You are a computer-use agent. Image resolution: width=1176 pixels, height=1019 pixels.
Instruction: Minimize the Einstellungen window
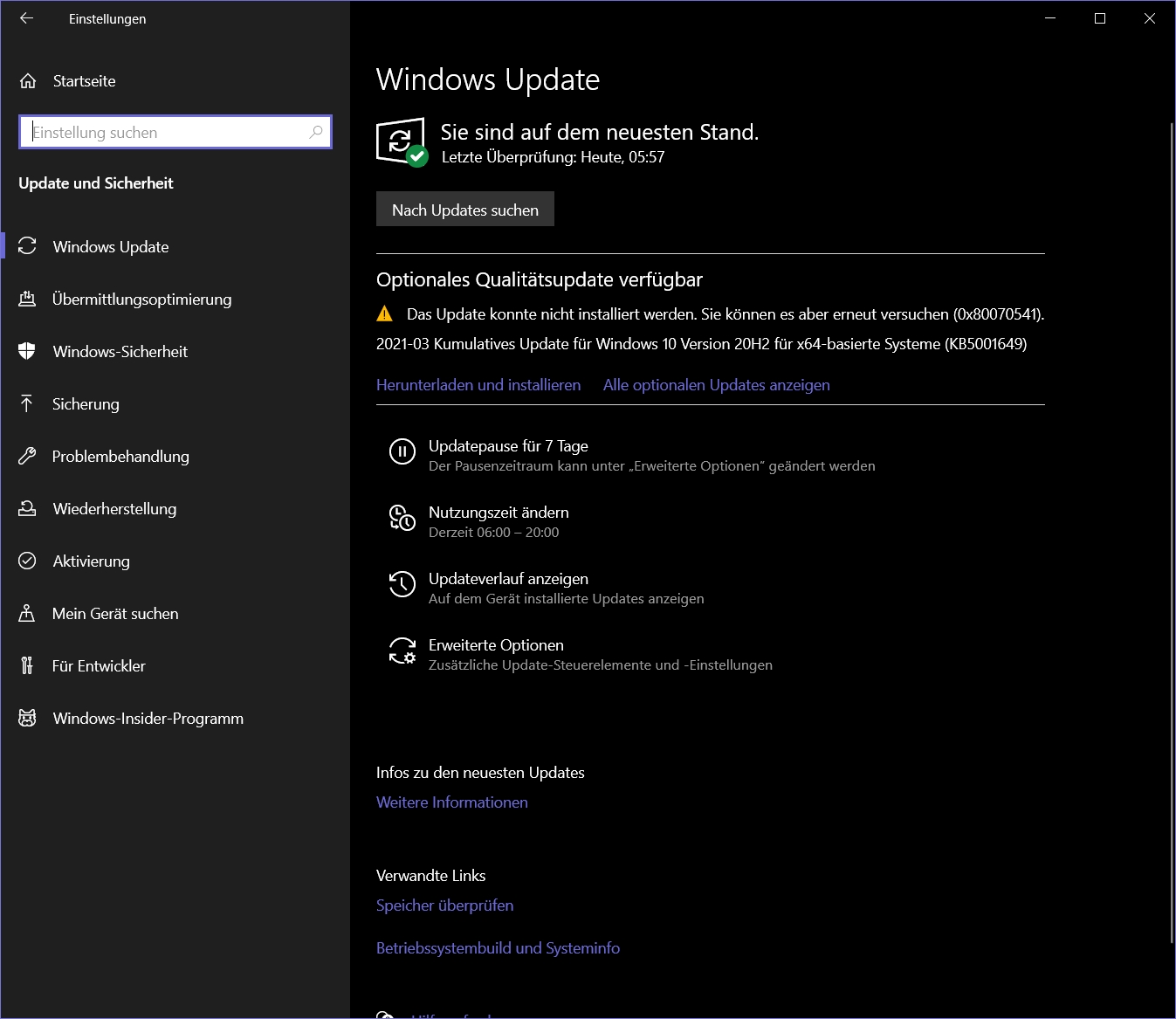(x=1050, y=18)
